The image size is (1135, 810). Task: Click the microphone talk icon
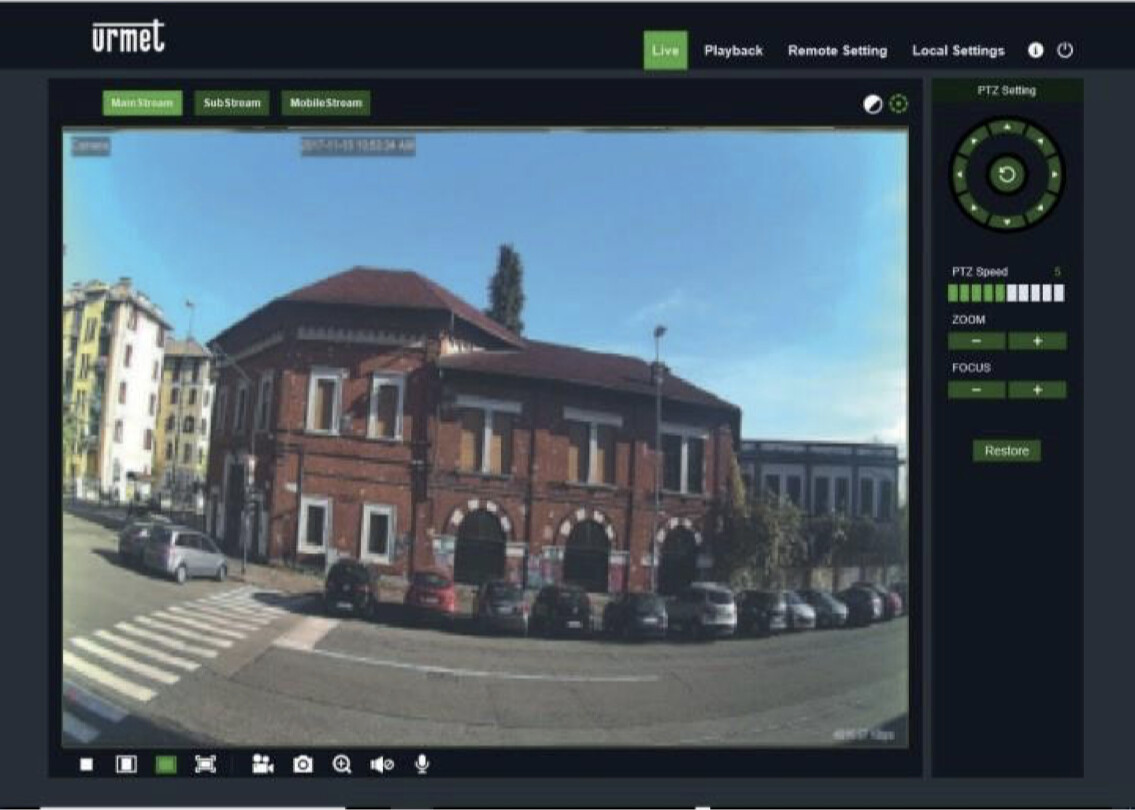click(x=422, y=764)
